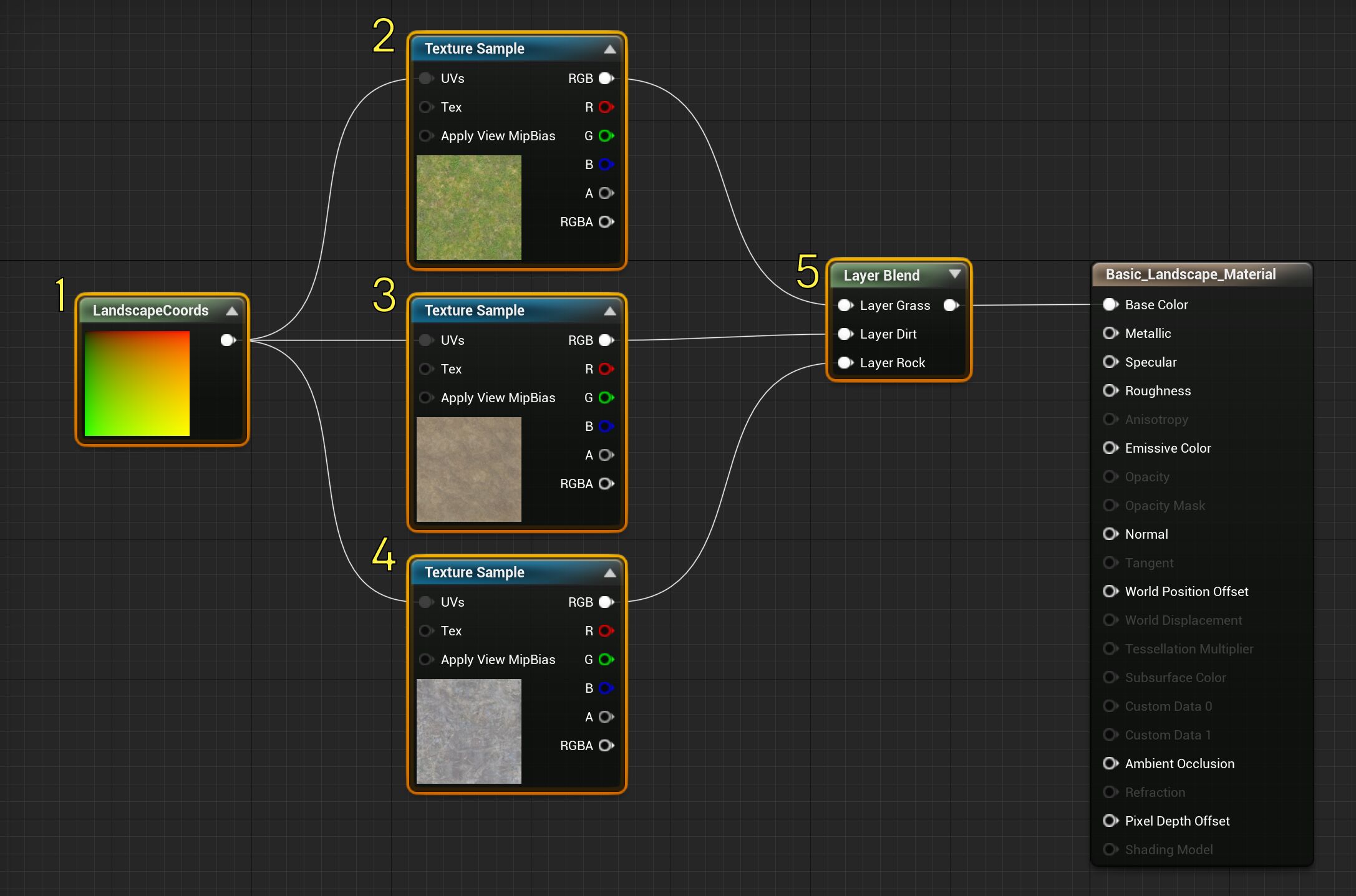
Task: Click the LandscapeCoords output pin
Action: point(228,340)
